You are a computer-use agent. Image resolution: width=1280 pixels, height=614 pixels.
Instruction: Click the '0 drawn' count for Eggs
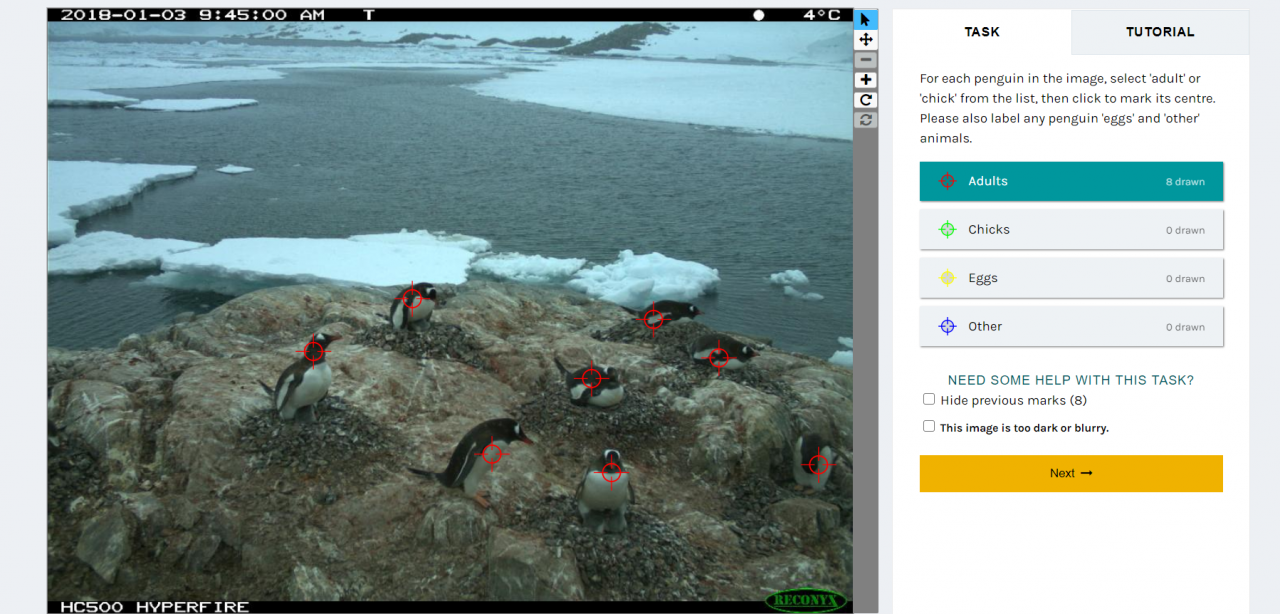pos(1185,279)
